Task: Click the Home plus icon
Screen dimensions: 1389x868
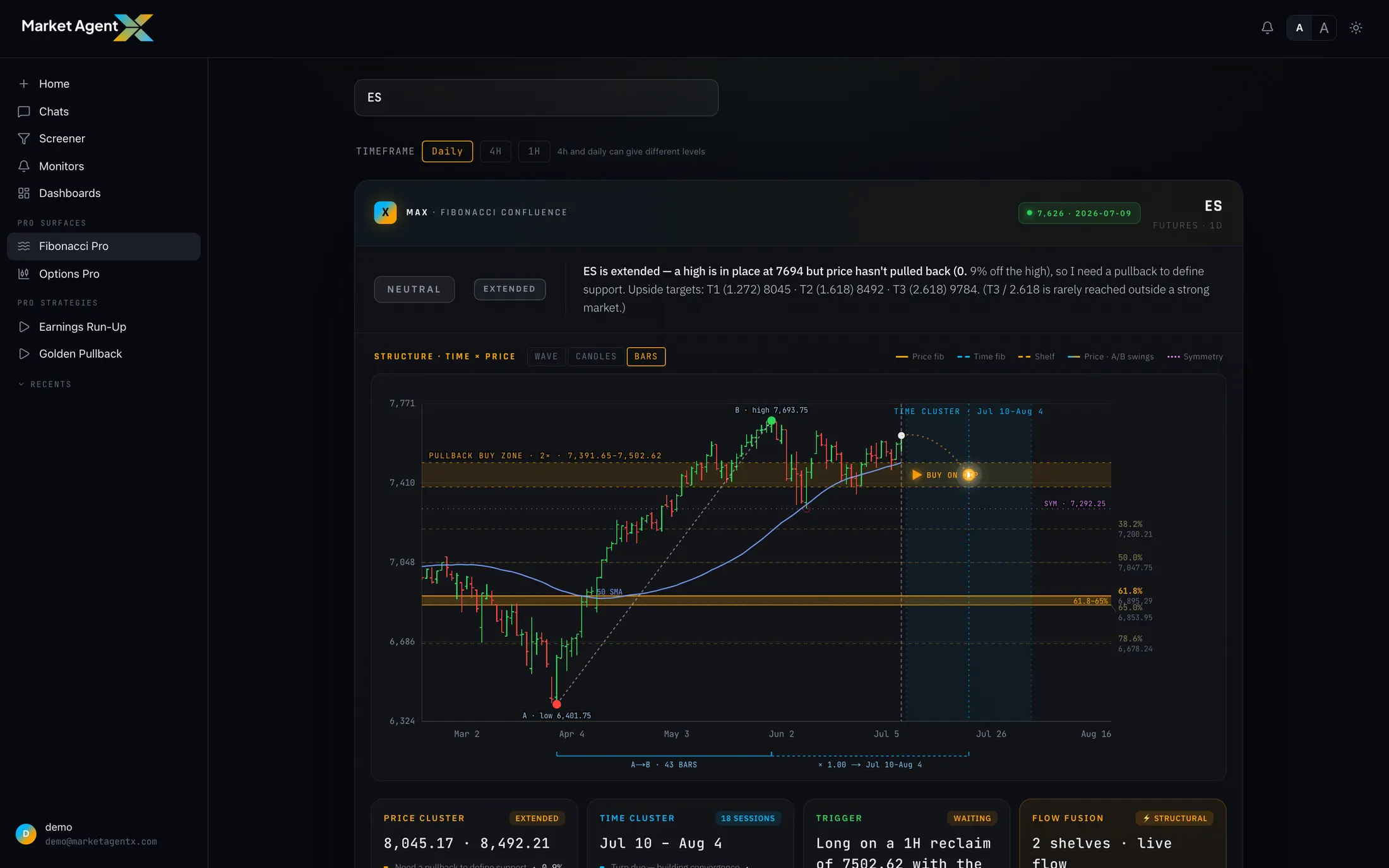Action: 24,84
